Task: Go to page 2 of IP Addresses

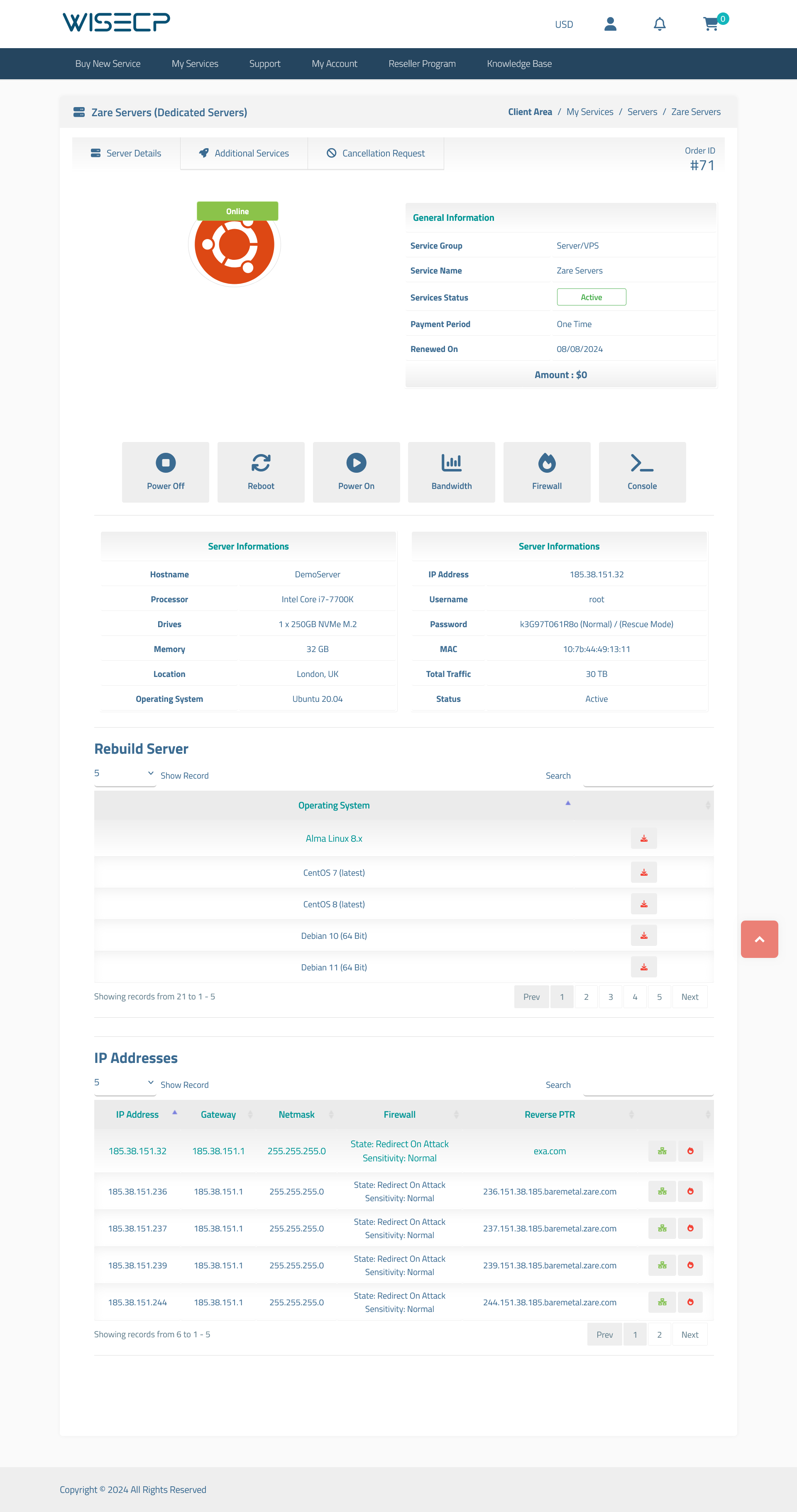Action: pos(659,1335)
